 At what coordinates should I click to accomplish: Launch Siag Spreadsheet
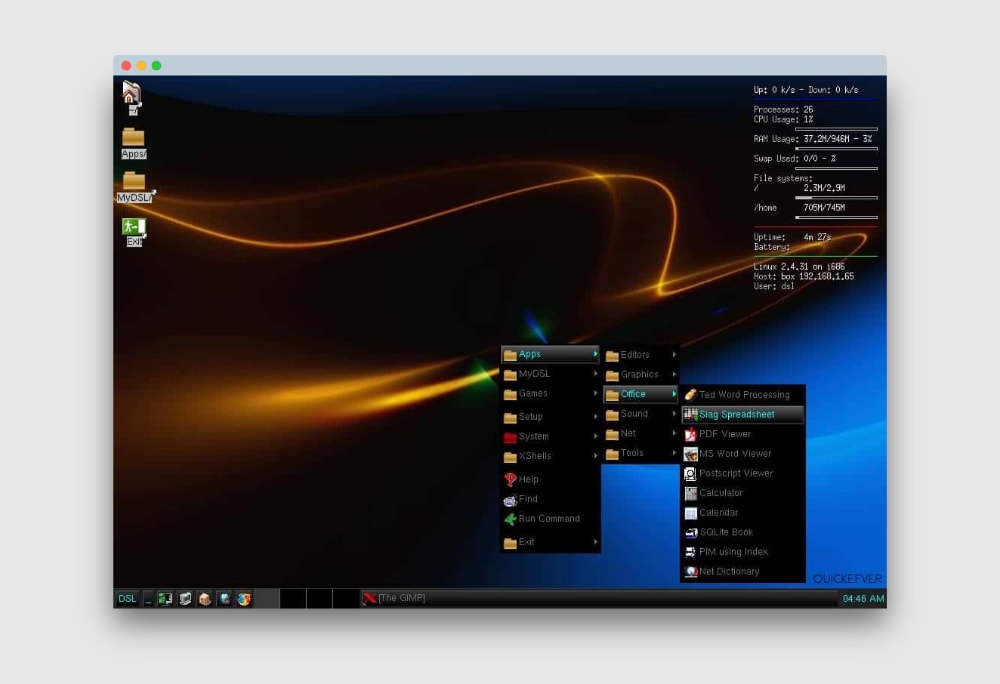coord(742,414)
